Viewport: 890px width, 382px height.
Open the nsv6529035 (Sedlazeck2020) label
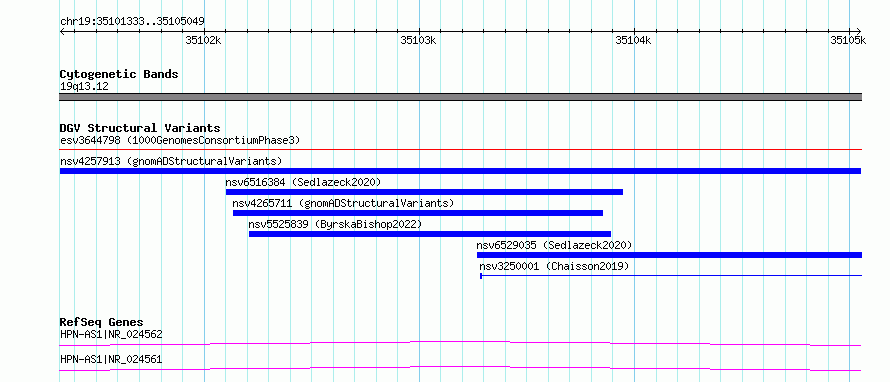555,245
